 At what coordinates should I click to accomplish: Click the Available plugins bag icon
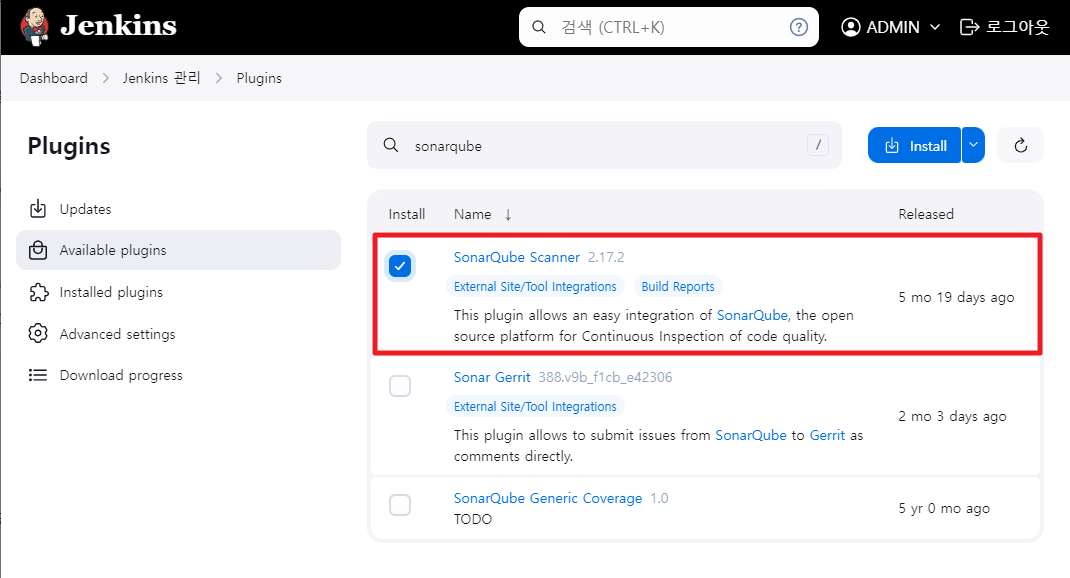(38, 250)
